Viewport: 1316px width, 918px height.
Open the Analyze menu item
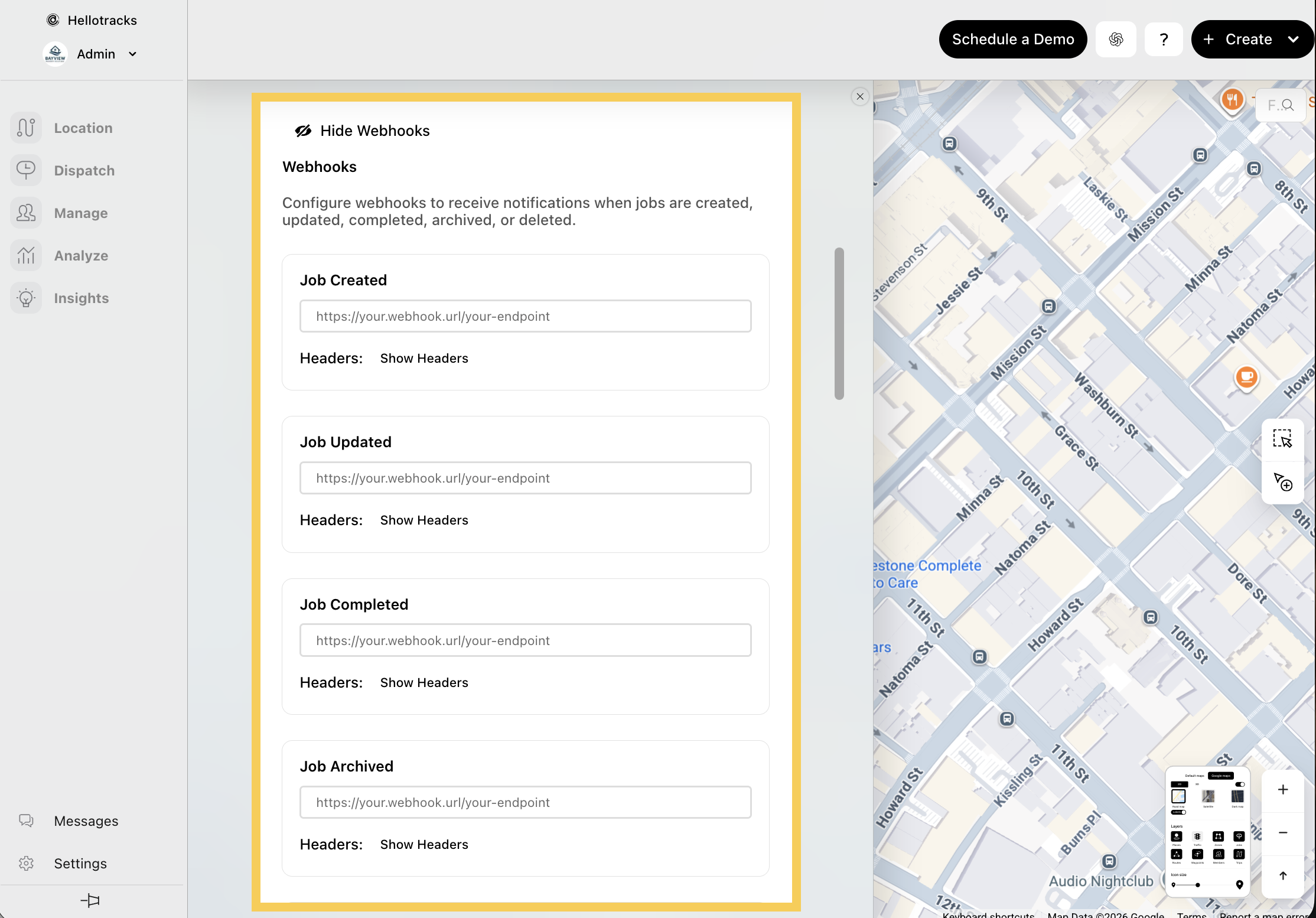[x=81, y=255]
